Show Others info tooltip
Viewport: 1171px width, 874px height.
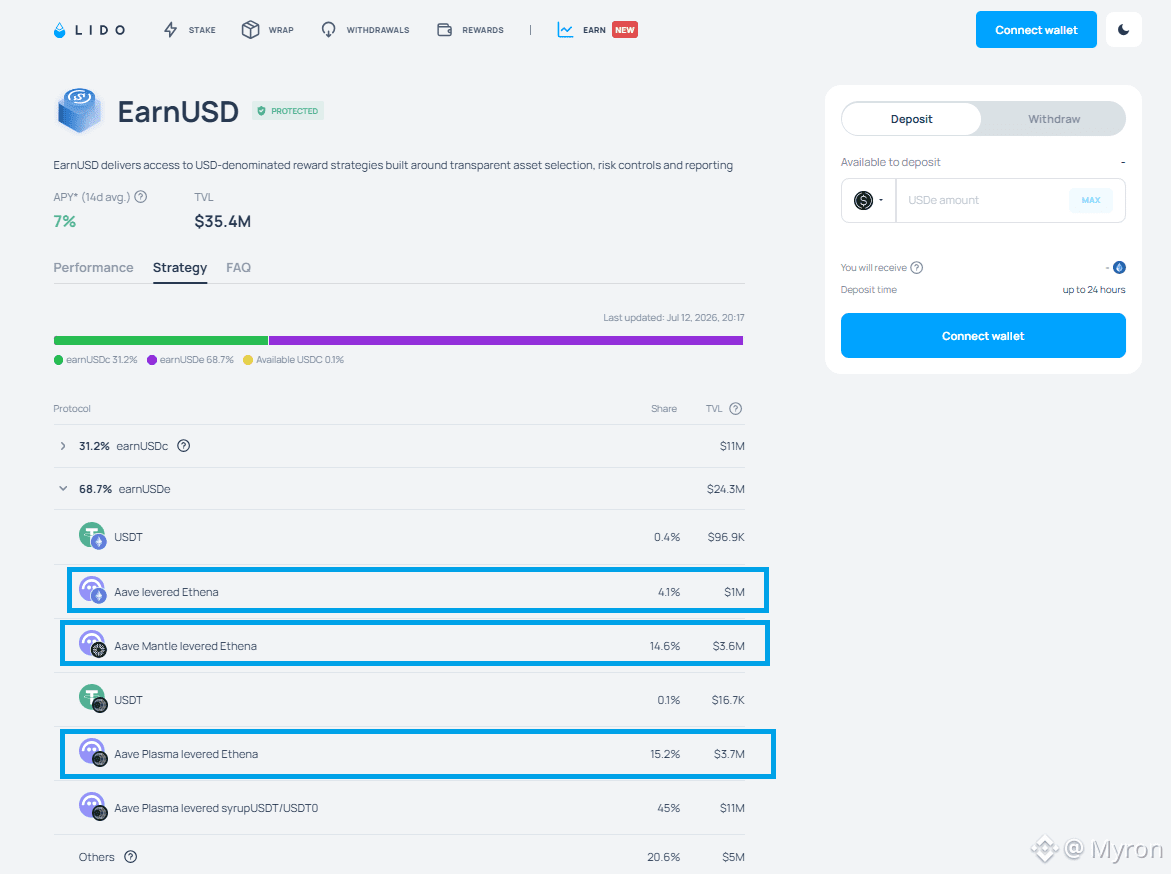tap(131, 857)
